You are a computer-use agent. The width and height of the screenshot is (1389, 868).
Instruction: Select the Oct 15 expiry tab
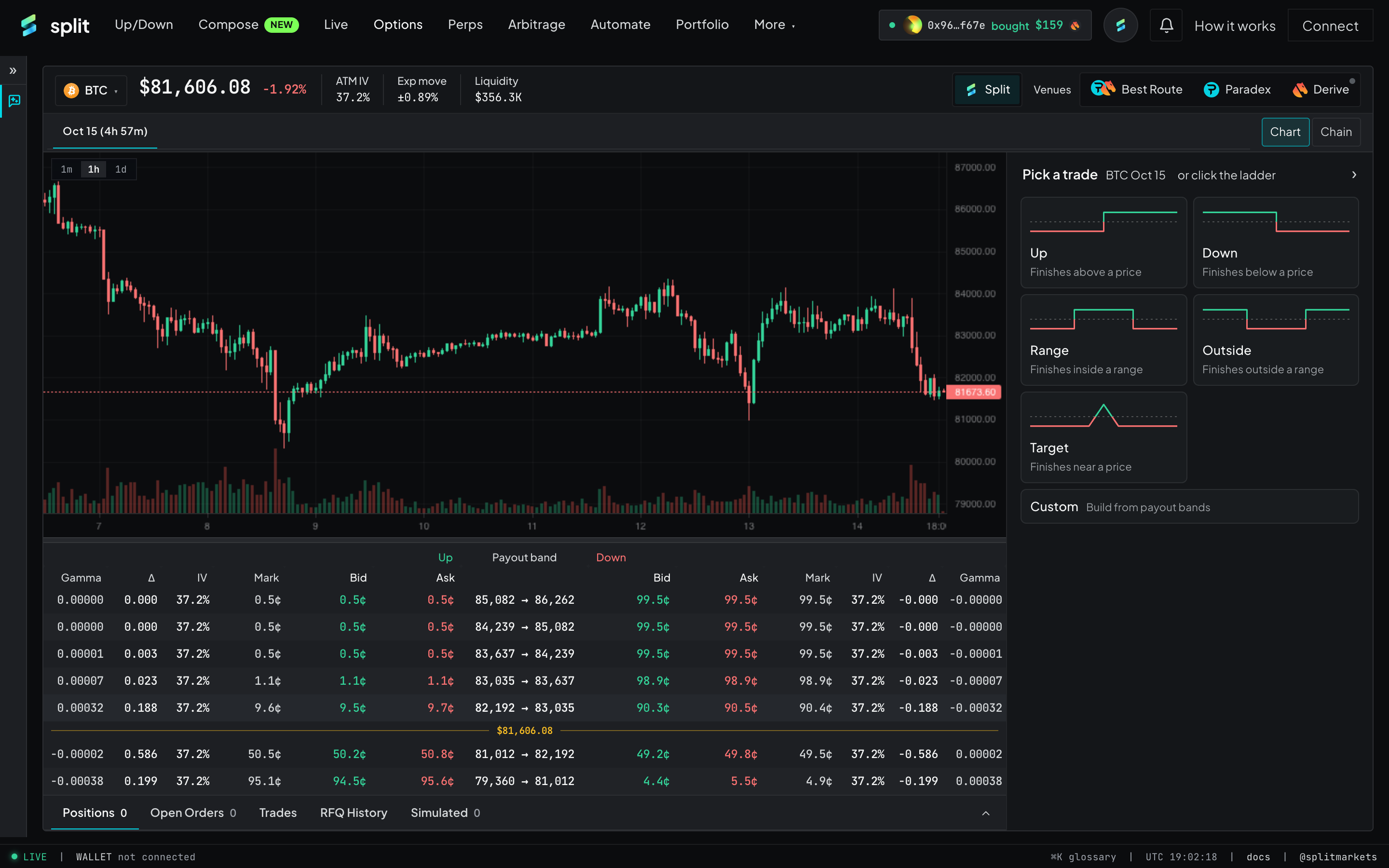105,132
